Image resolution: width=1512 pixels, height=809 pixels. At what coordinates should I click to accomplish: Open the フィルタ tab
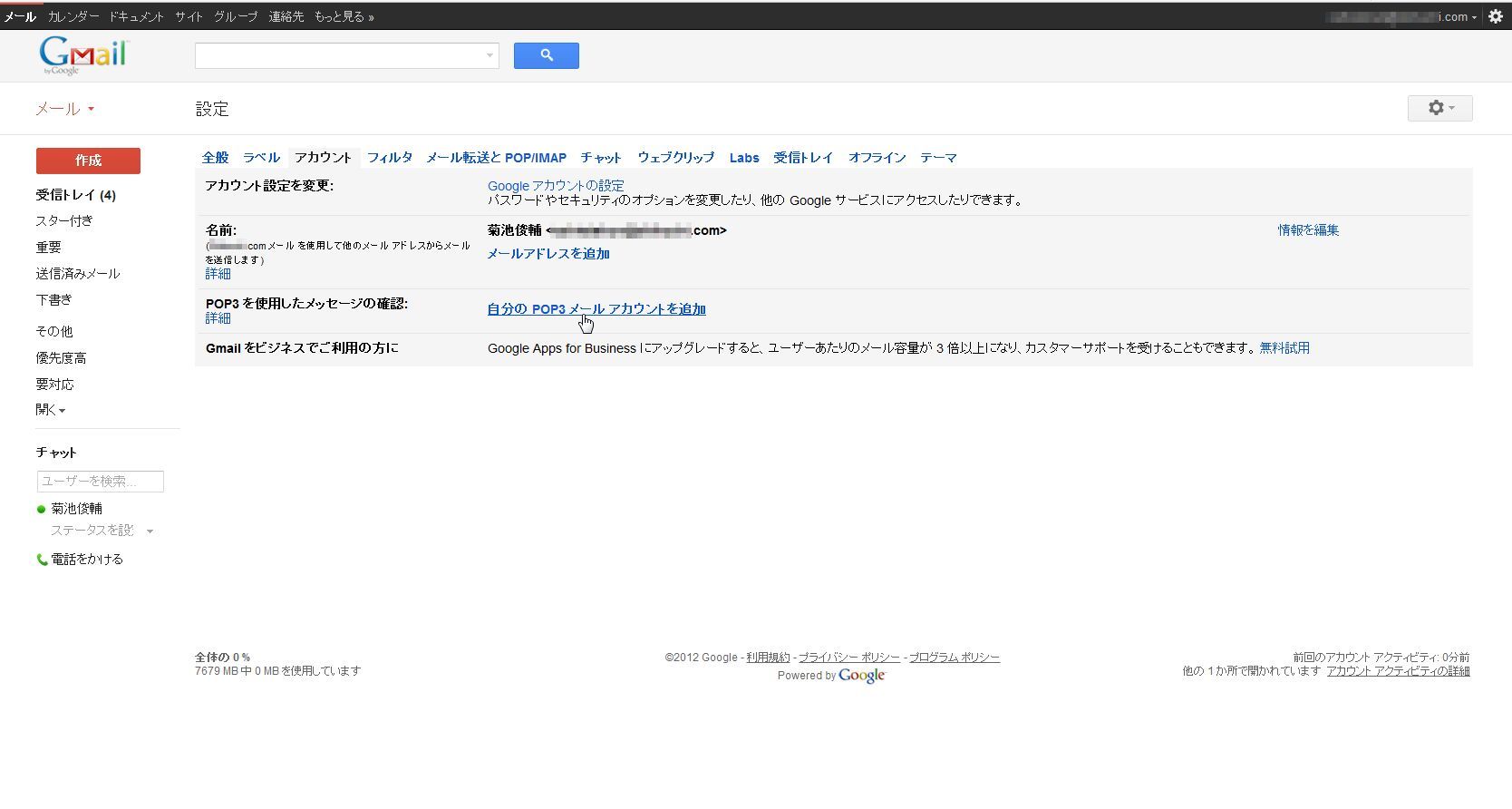pos(390,158)
